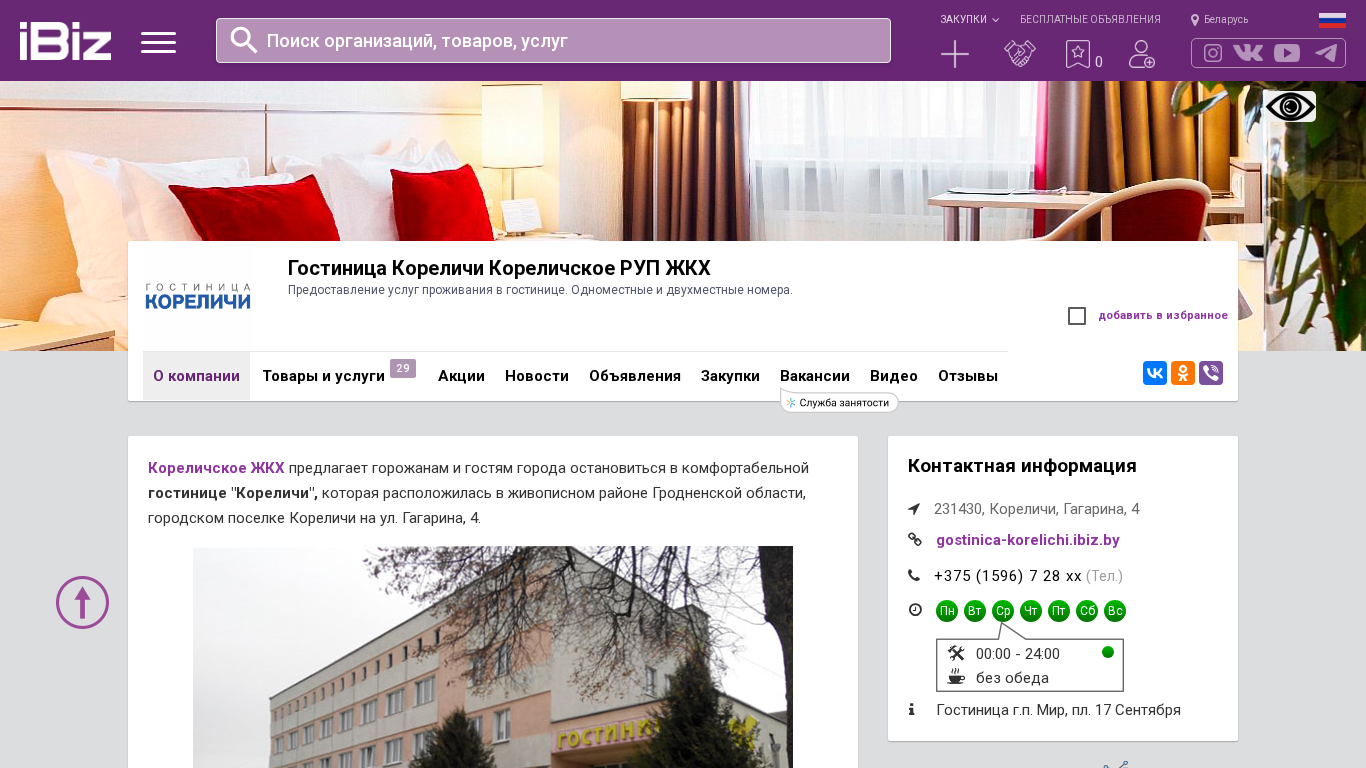Click the 00:00 - 24:00 working hours
The width and height of the screenshot is (1366, 768).
click(x=1018, y=654)
